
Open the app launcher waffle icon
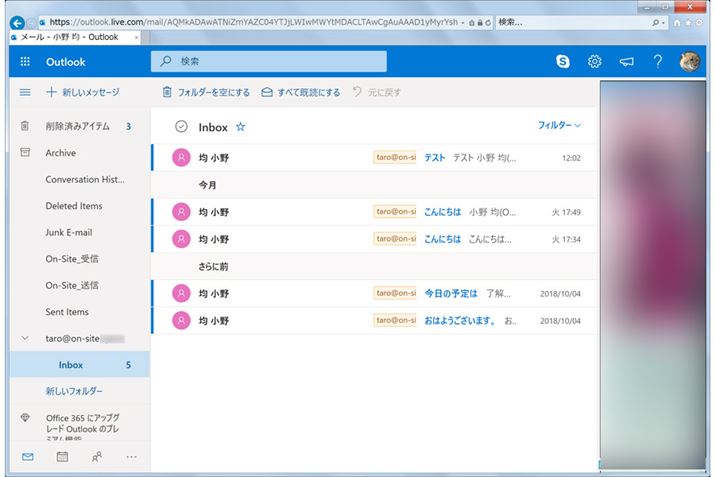point(25,62)
